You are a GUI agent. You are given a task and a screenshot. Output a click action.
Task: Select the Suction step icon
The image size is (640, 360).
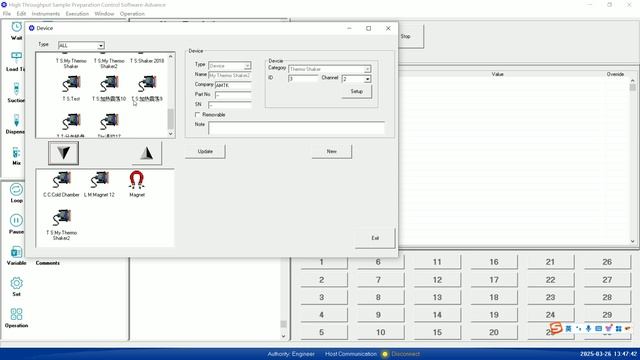point(16,89)
